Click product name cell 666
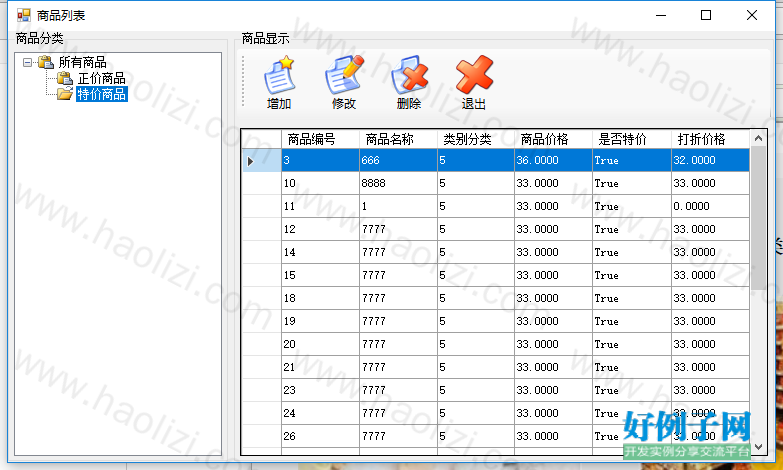 398,160
